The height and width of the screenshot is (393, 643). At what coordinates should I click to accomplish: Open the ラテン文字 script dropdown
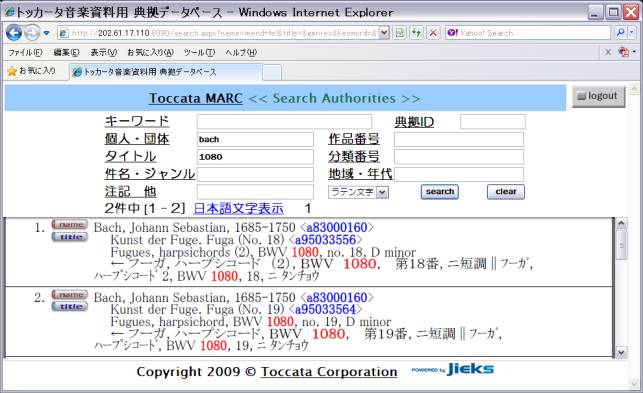pos(358,192)
